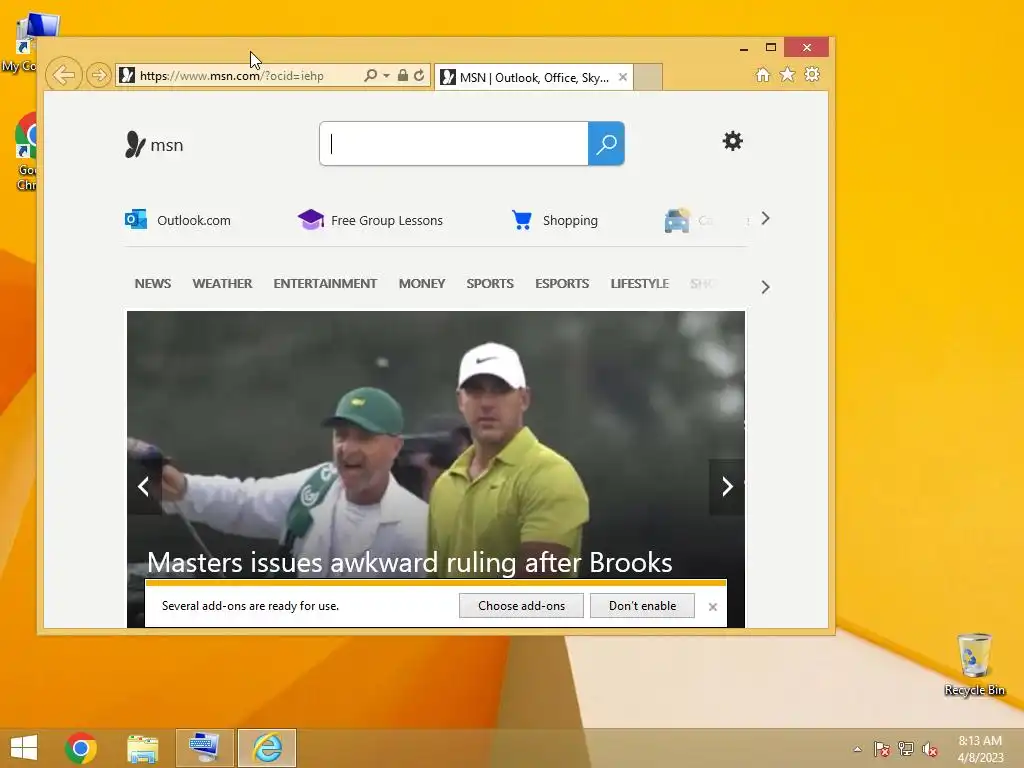The width and height of the screenshot is (1024, 768).
Task: Expand more quick links with chevron
Action: [765, 219]
